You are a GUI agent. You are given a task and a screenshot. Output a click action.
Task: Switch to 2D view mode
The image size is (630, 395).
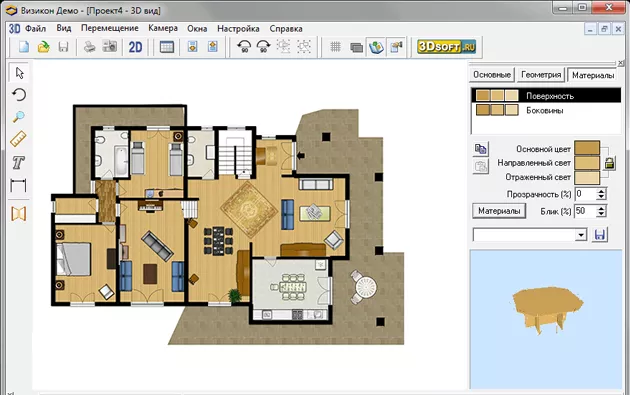(x=135, y=47)
